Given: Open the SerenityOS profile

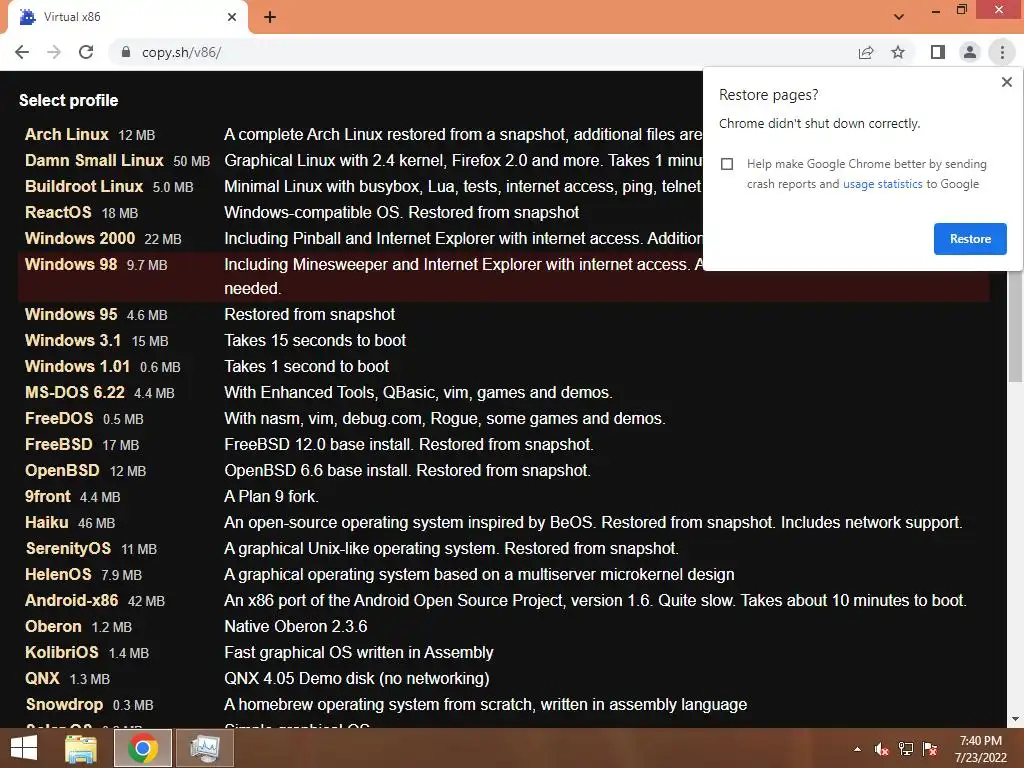Looking at the screenshot, I should [68, 549].
